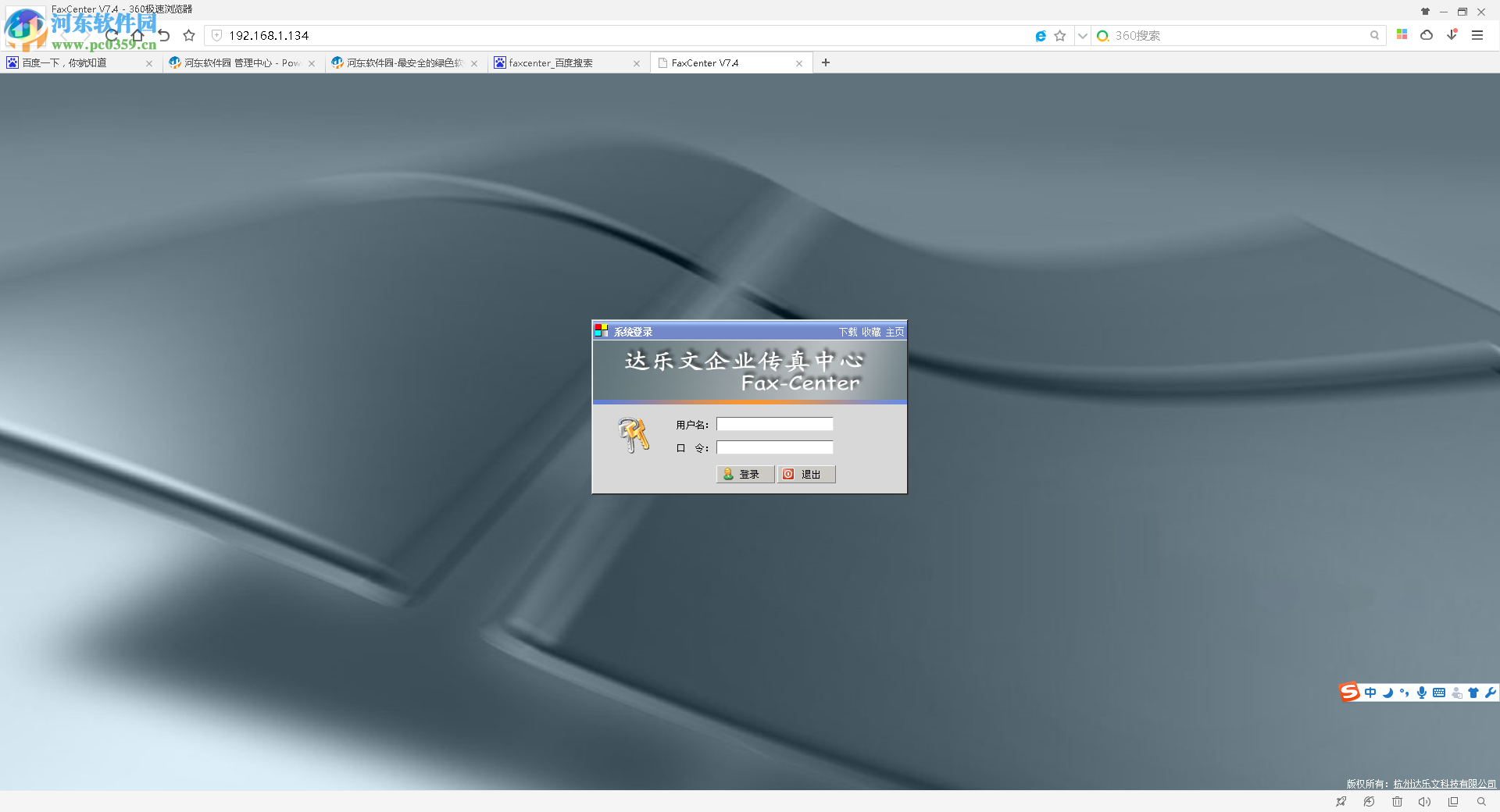Click the Sogou microphone voice input icon
This screenshot has width=1500, height=812.
pyautogui.click(x=1422, y=693)
